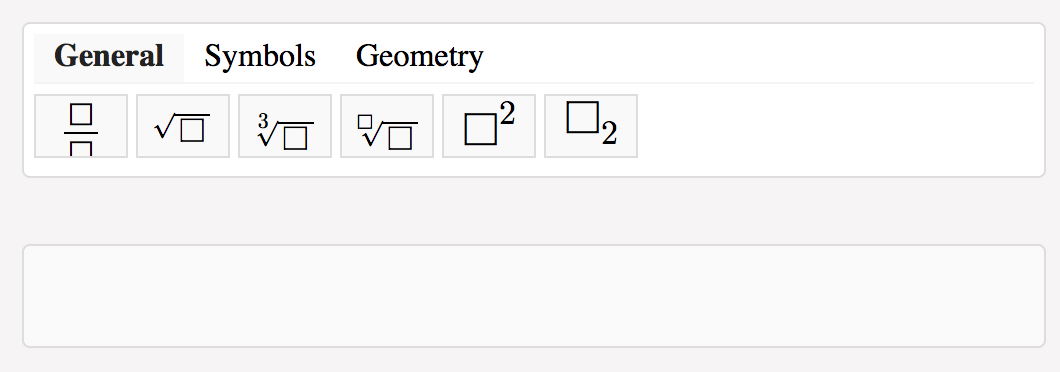
Task: Insert a cube root template
Action: (x=285, y=126)
